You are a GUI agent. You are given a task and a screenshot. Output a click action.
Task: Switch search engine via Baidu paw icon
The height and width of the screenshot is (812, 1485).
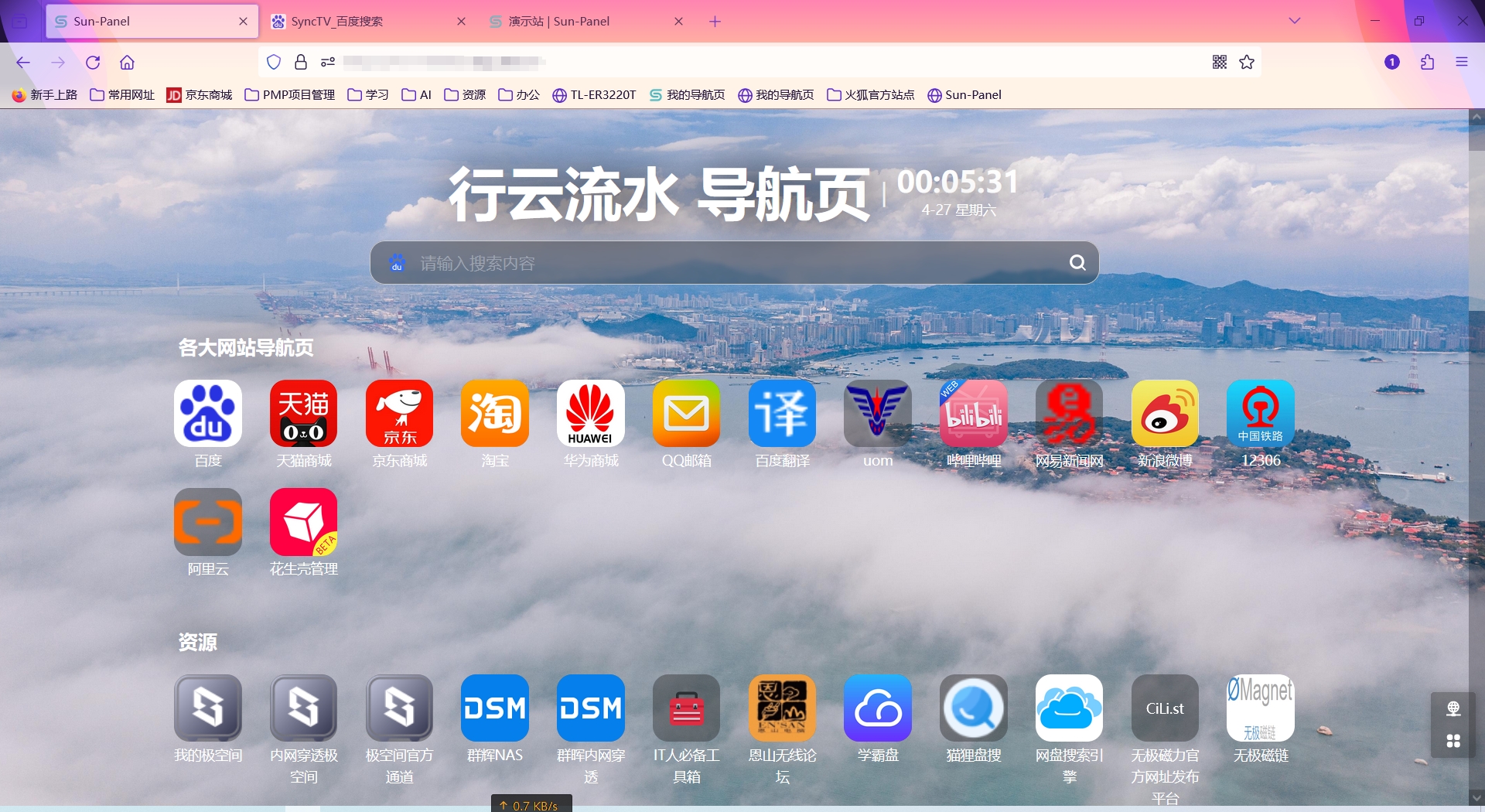click(x=397, y=263)
